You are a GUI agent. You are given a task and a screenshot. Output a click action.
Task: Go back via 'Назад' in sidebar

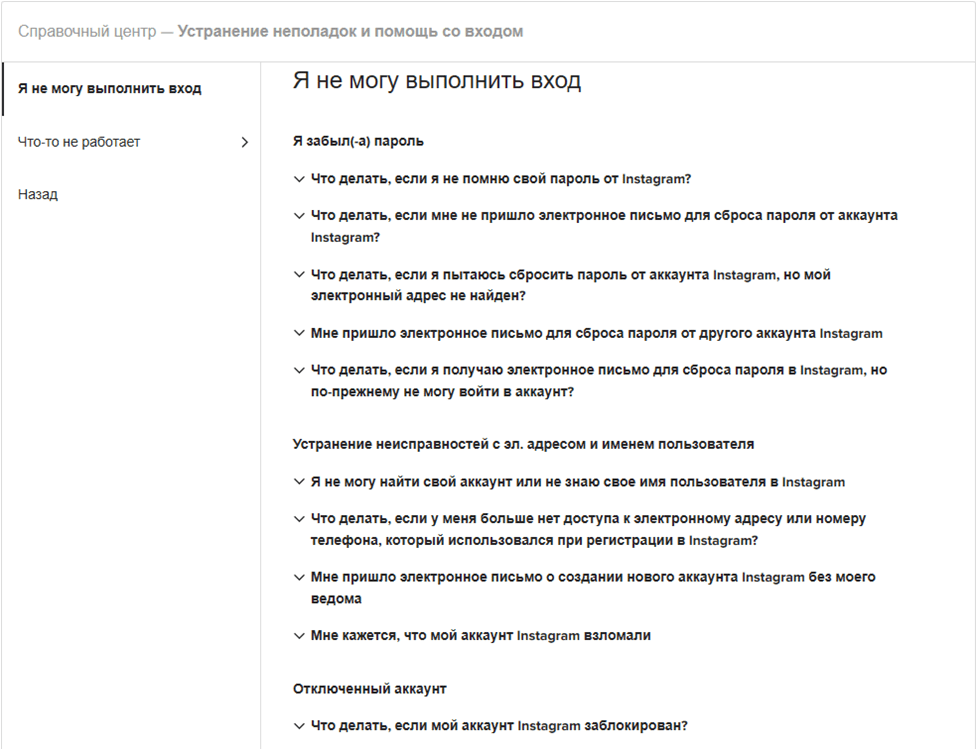(38, 194)
